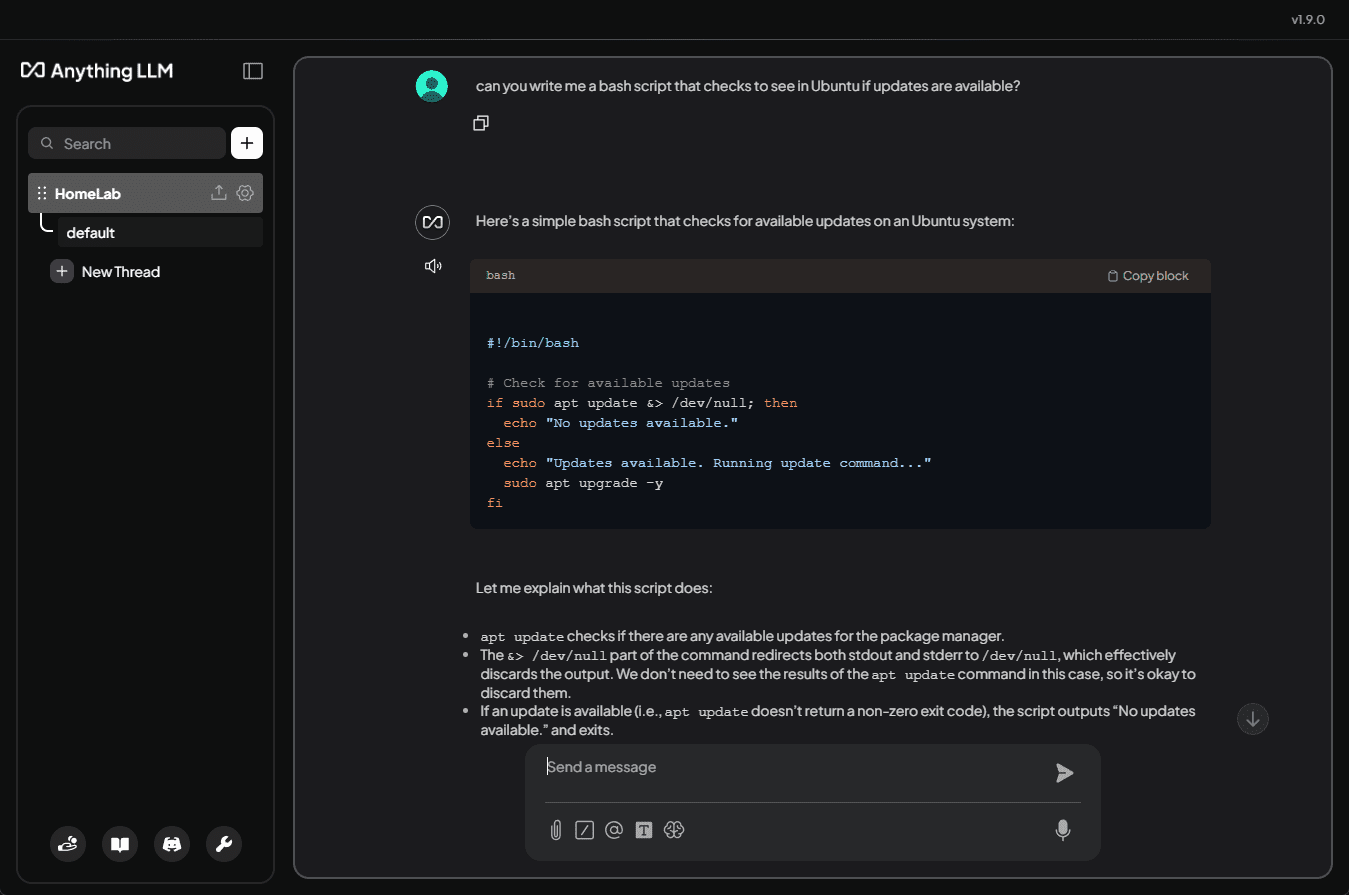Click the @ agent mention icon

[614, 830]
